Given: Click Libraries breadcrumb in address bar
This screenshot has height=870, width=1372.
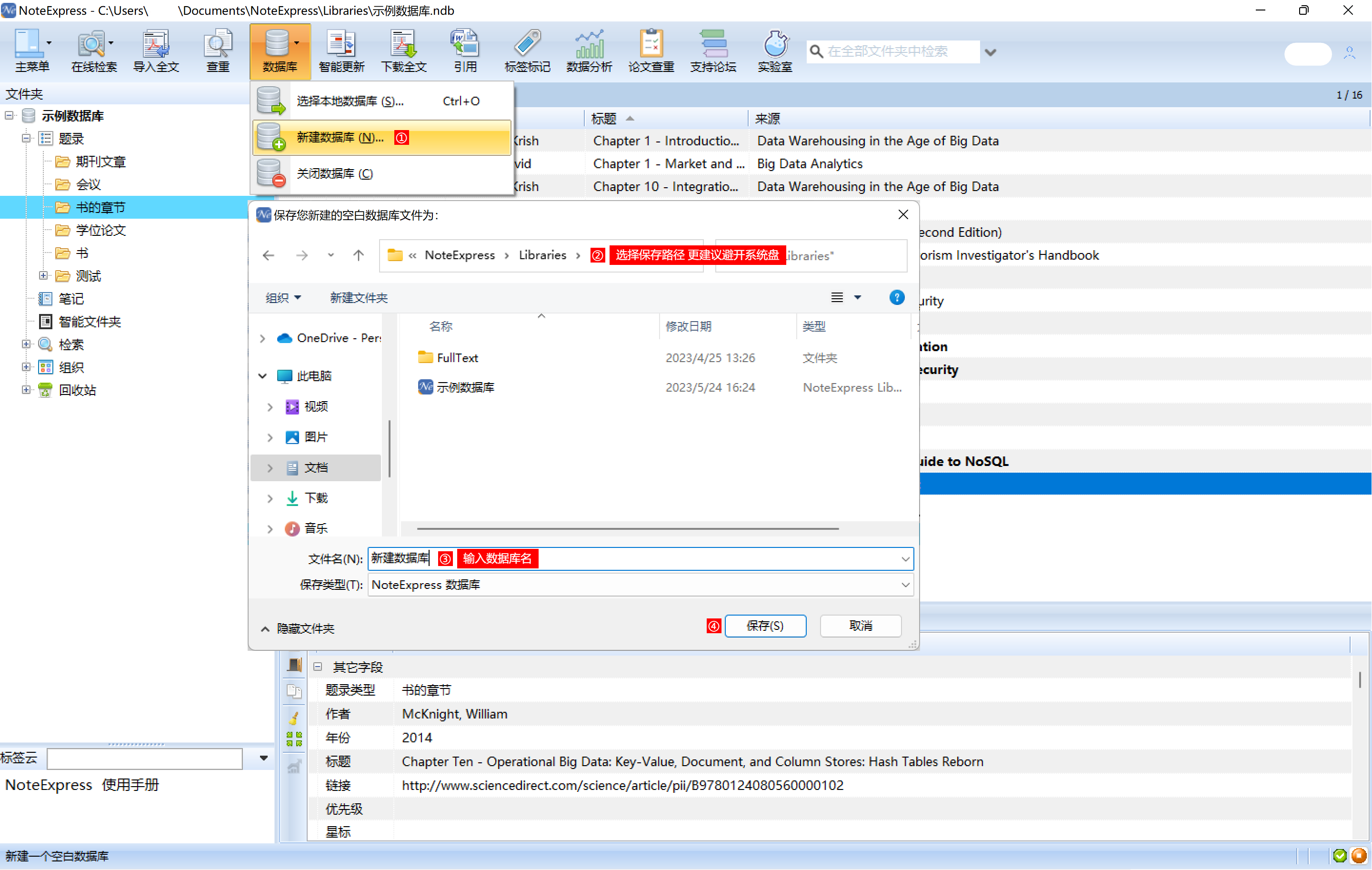Looking at the screenshot, I should click(x=542, y=255).
